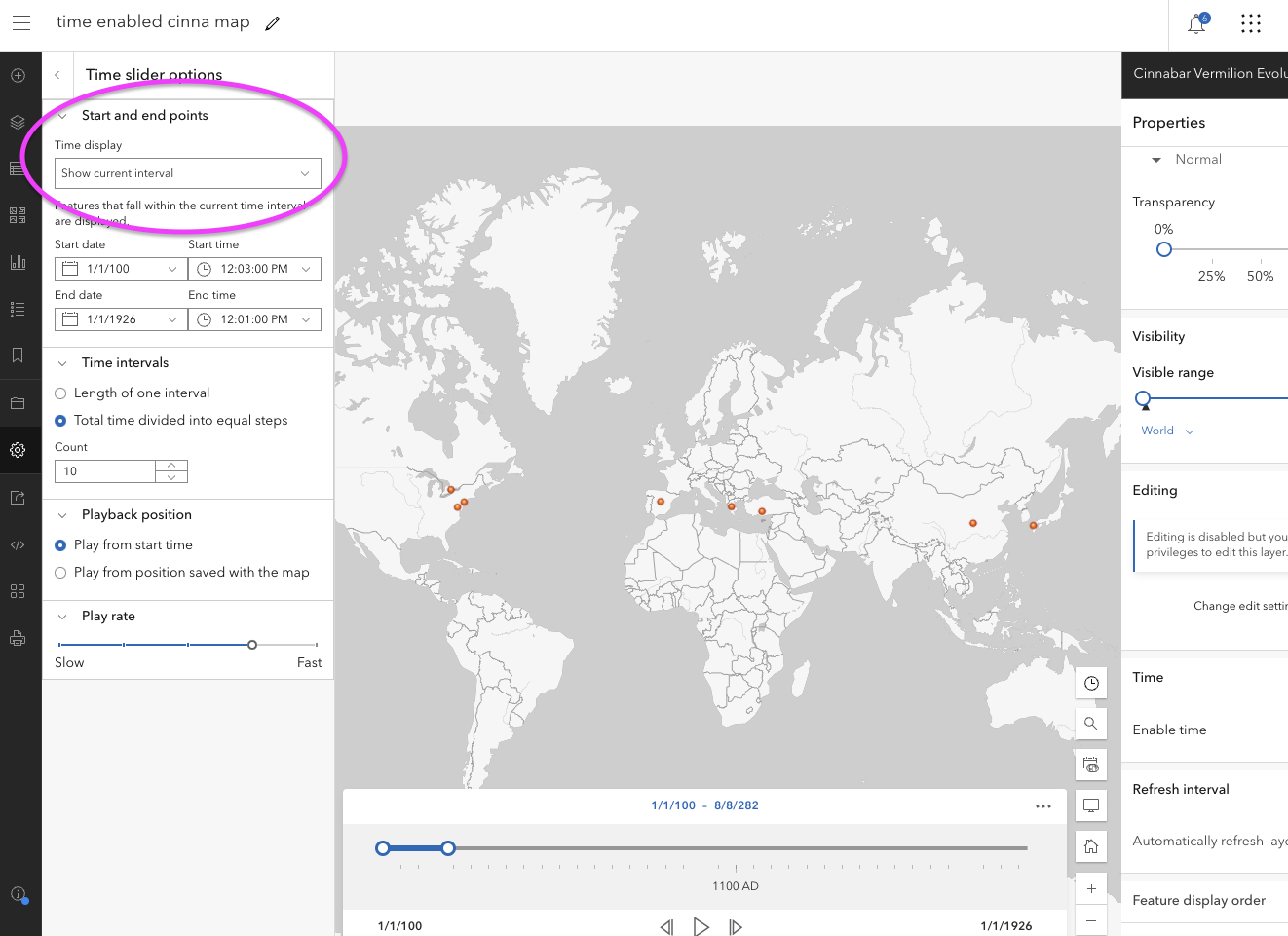Select the Charts icon in the left sidebar
The height and width of the screenshot is (936, 1288).
(18, 261)
